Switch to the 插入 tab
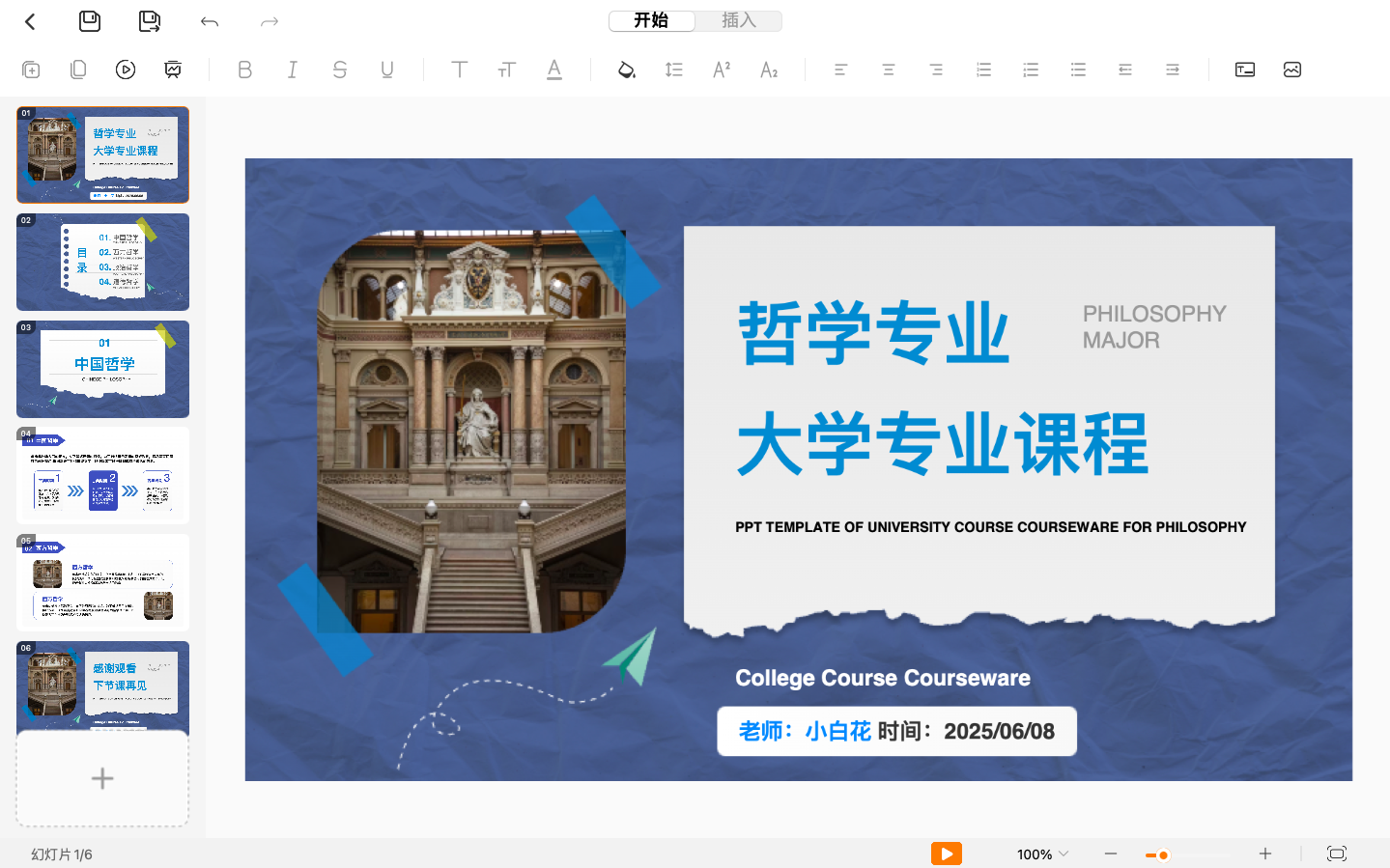Viewport: 1390px width, 868px height. [738, 20]
